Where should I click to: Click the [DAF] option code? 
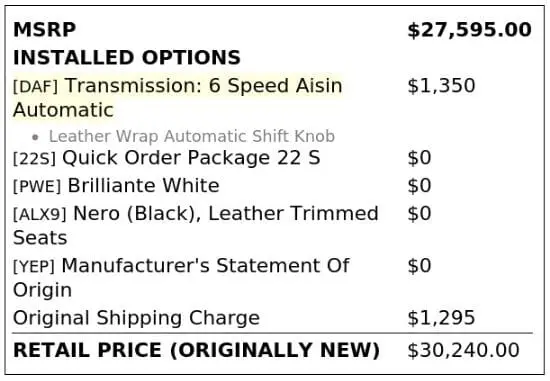pyautogui.click(x=35, y=86)
